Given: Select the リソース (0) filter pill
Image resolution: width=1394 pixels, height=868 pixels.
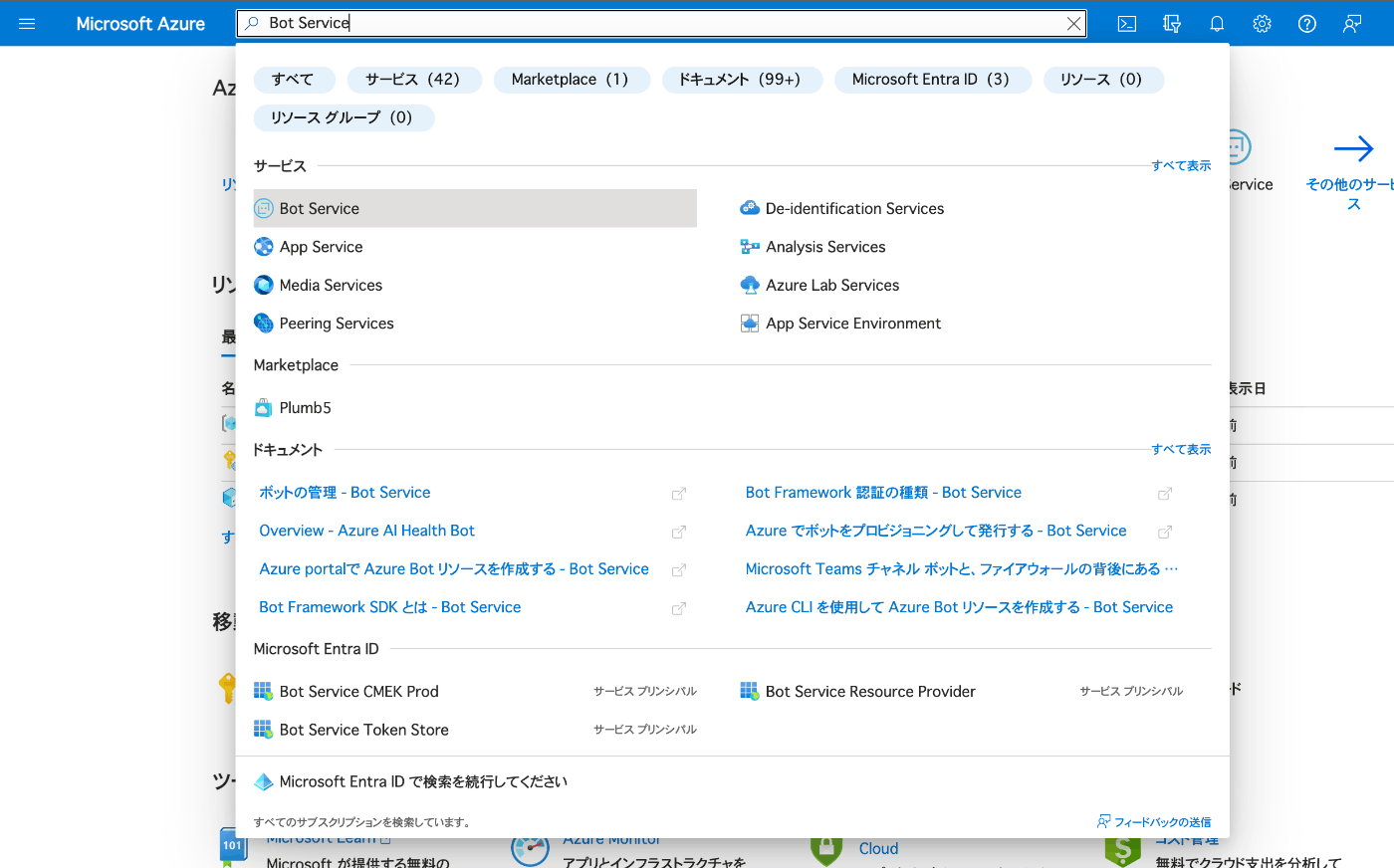Looking at the screenshot, I should click(1101, 80).
